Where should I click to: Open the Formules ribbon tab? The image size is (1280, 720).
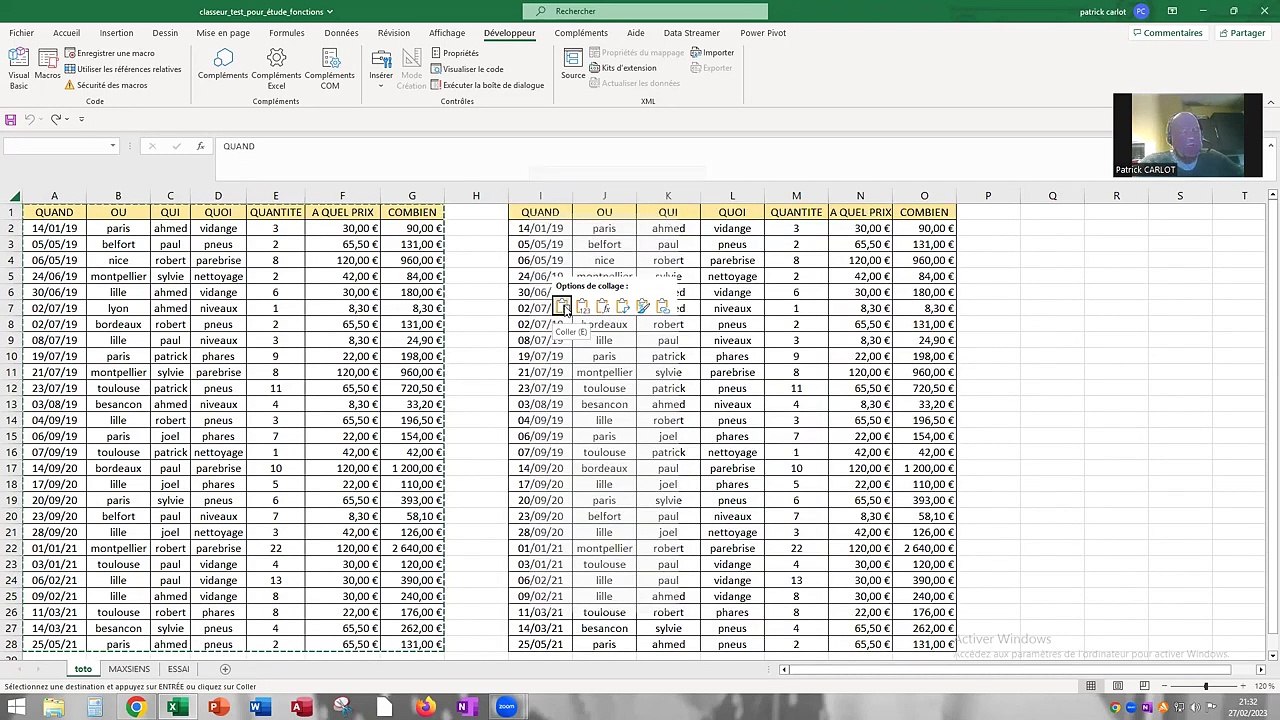(287, 33)
